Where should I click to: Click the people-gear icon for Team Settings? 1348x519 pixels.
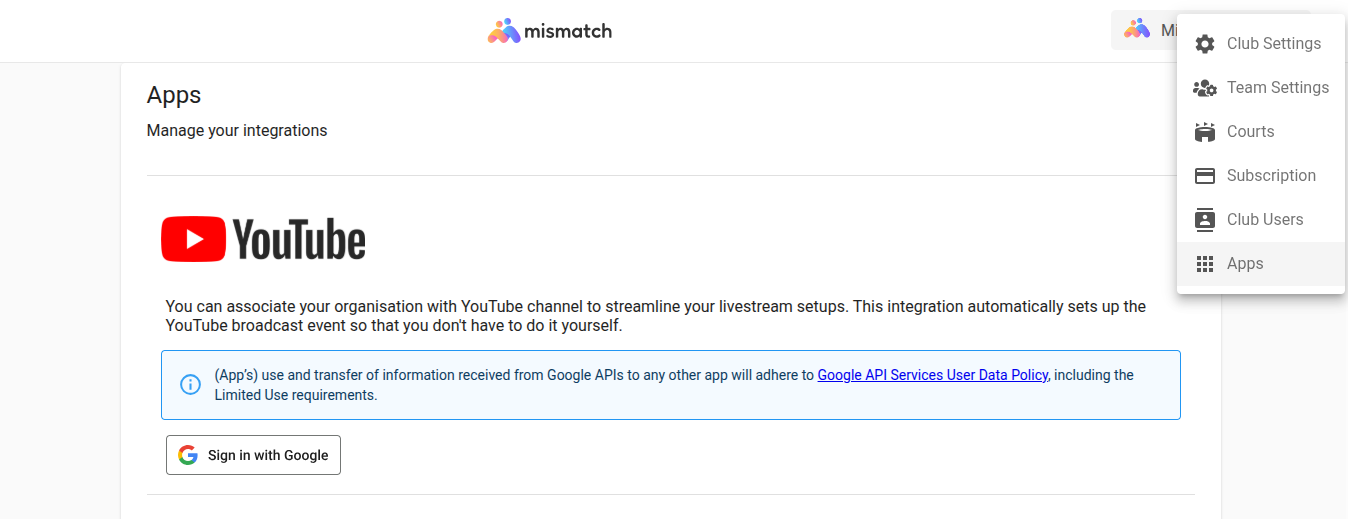click(1205, 88)
